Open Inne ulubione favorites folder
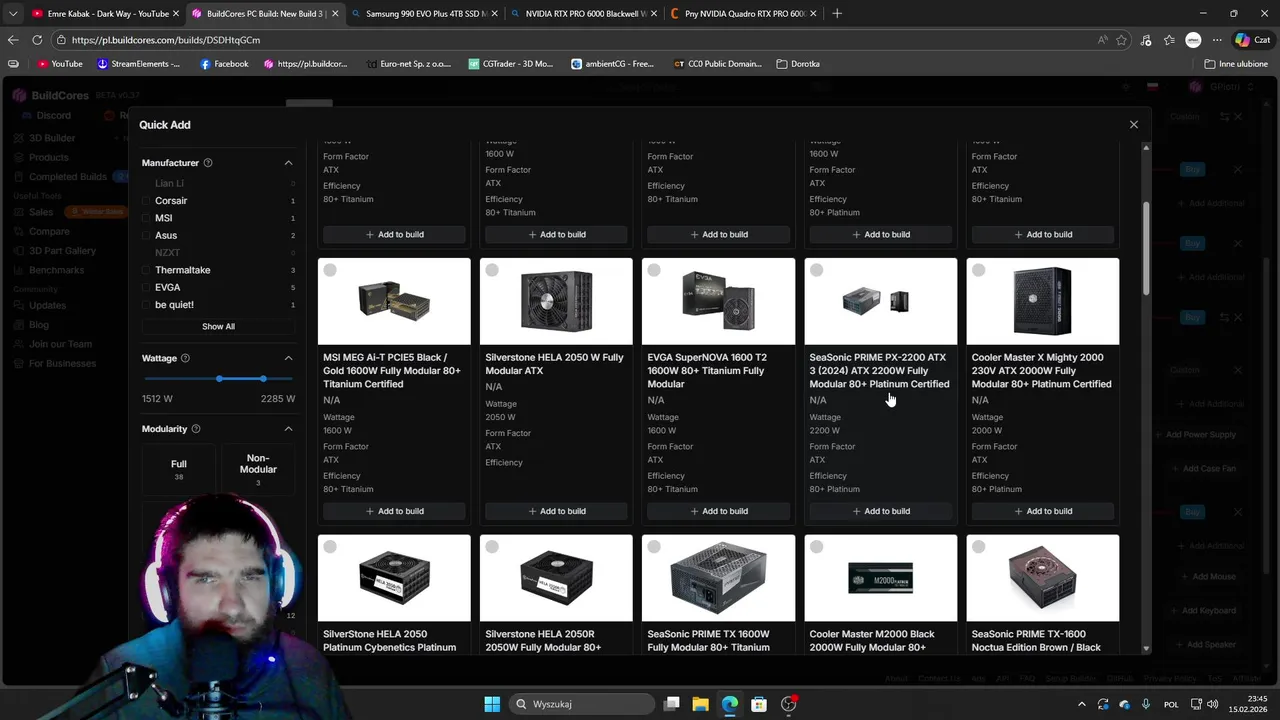 click(x=1236, y=64)
